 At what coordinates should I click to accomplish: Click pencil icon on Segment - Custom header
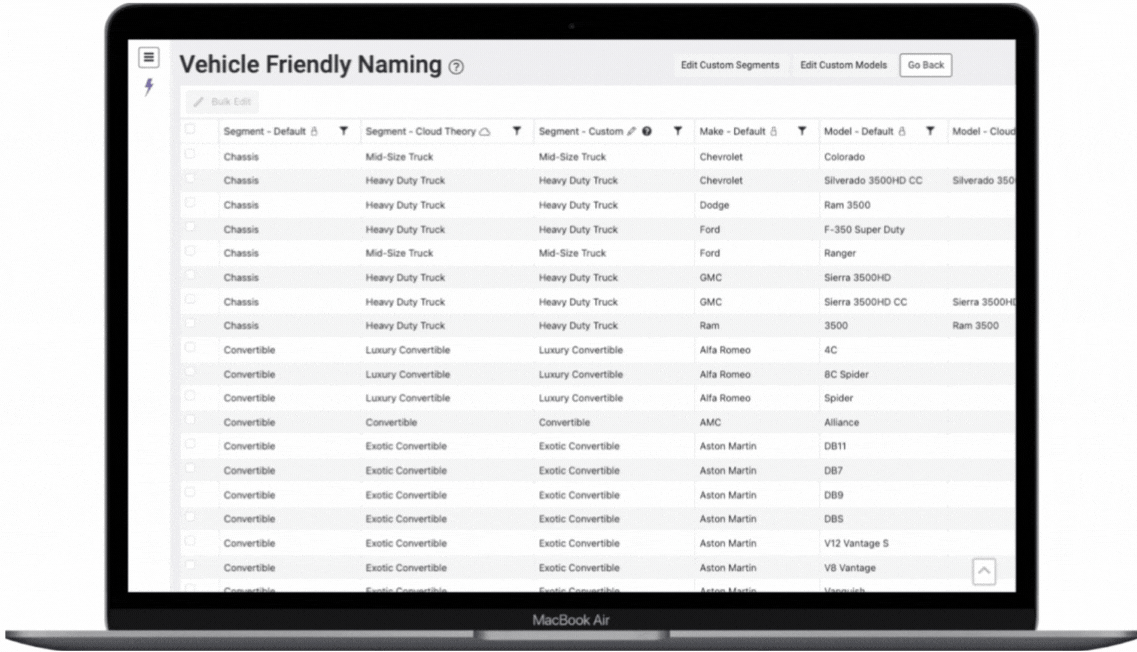tap(632, 131)
